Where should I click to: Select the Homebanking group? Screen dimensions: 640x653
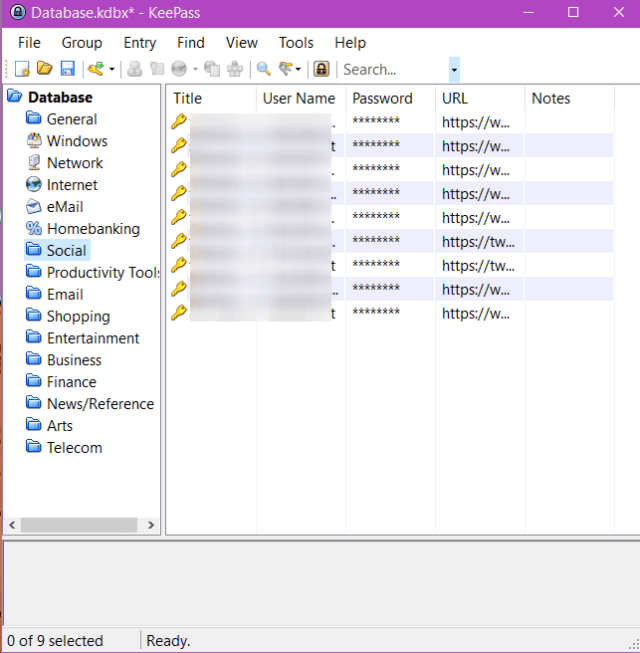[93, 229]
